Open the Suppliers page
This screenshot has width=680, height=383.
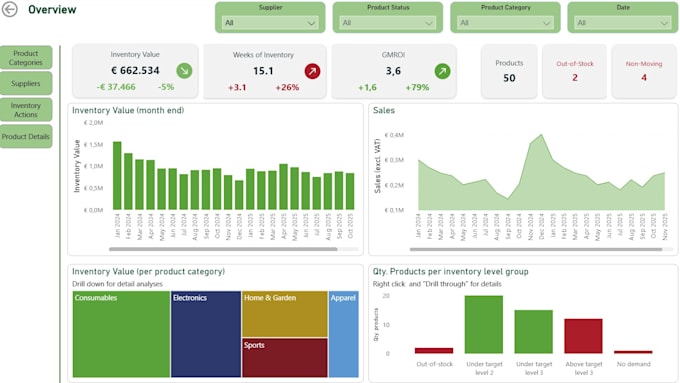tap(26, 83)
